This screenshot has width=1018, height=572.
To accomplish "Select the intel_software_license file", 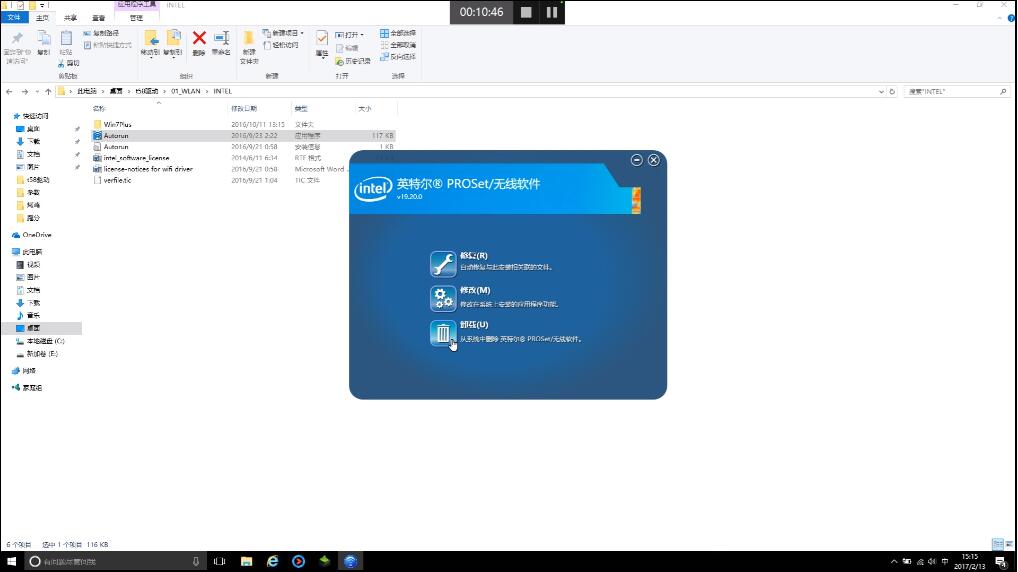I will click(136, 158).
